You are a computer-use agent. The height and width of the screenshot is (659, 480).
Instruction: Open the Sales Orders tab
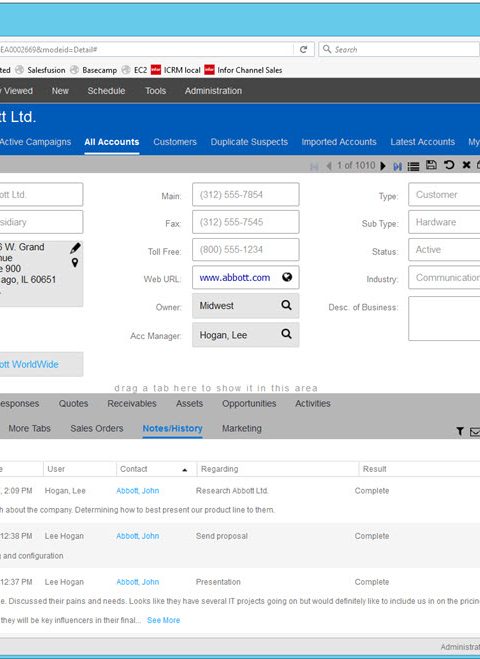point(97,428)
